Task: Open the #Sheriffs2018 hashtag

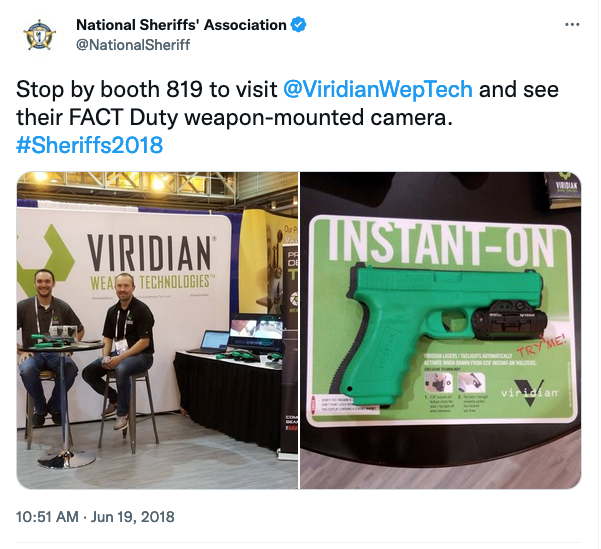Action: coord(90,145)
